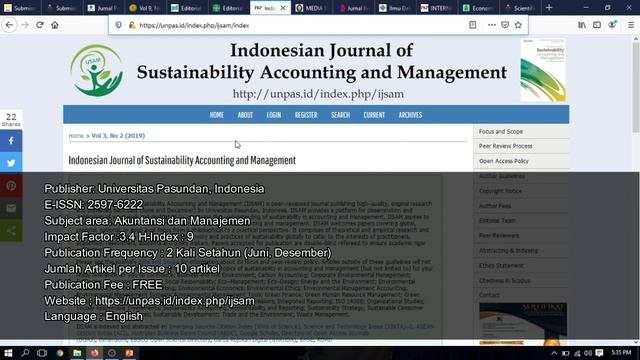The width and height of the screenshot is (640, 360).
Task: Open Focus and Scope sidebar link
Action: [501, 131]
